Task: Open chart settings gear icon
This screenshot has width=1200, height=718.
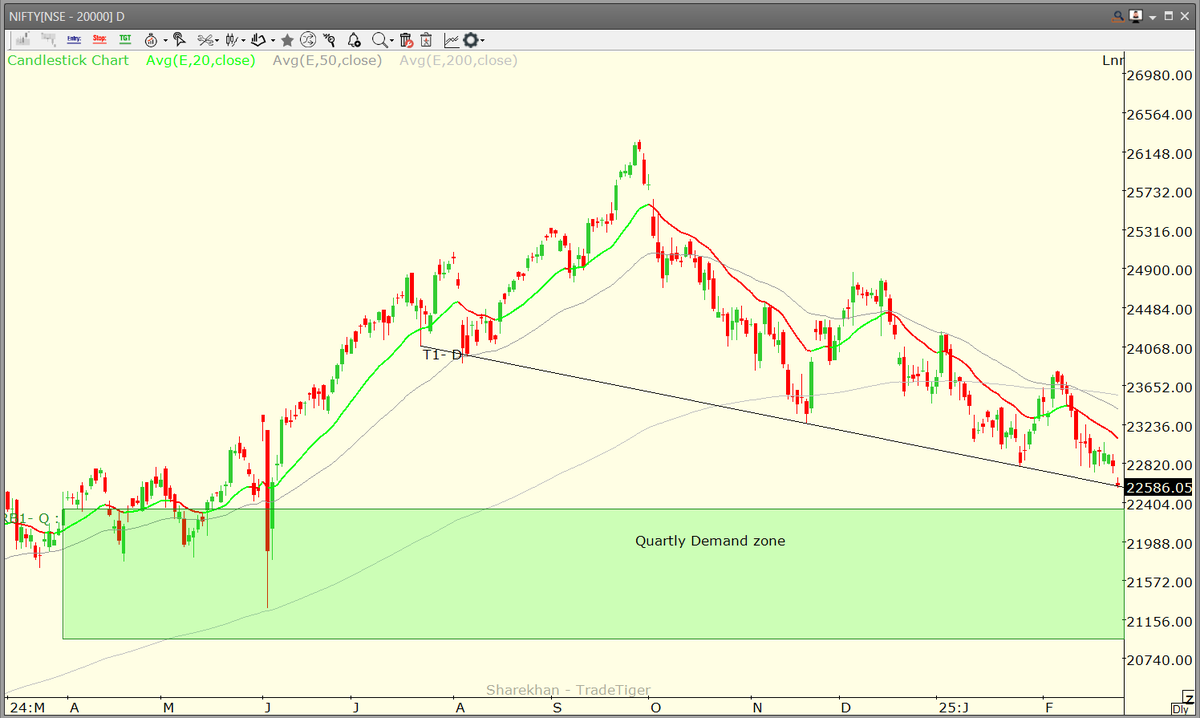Action: 470,40
